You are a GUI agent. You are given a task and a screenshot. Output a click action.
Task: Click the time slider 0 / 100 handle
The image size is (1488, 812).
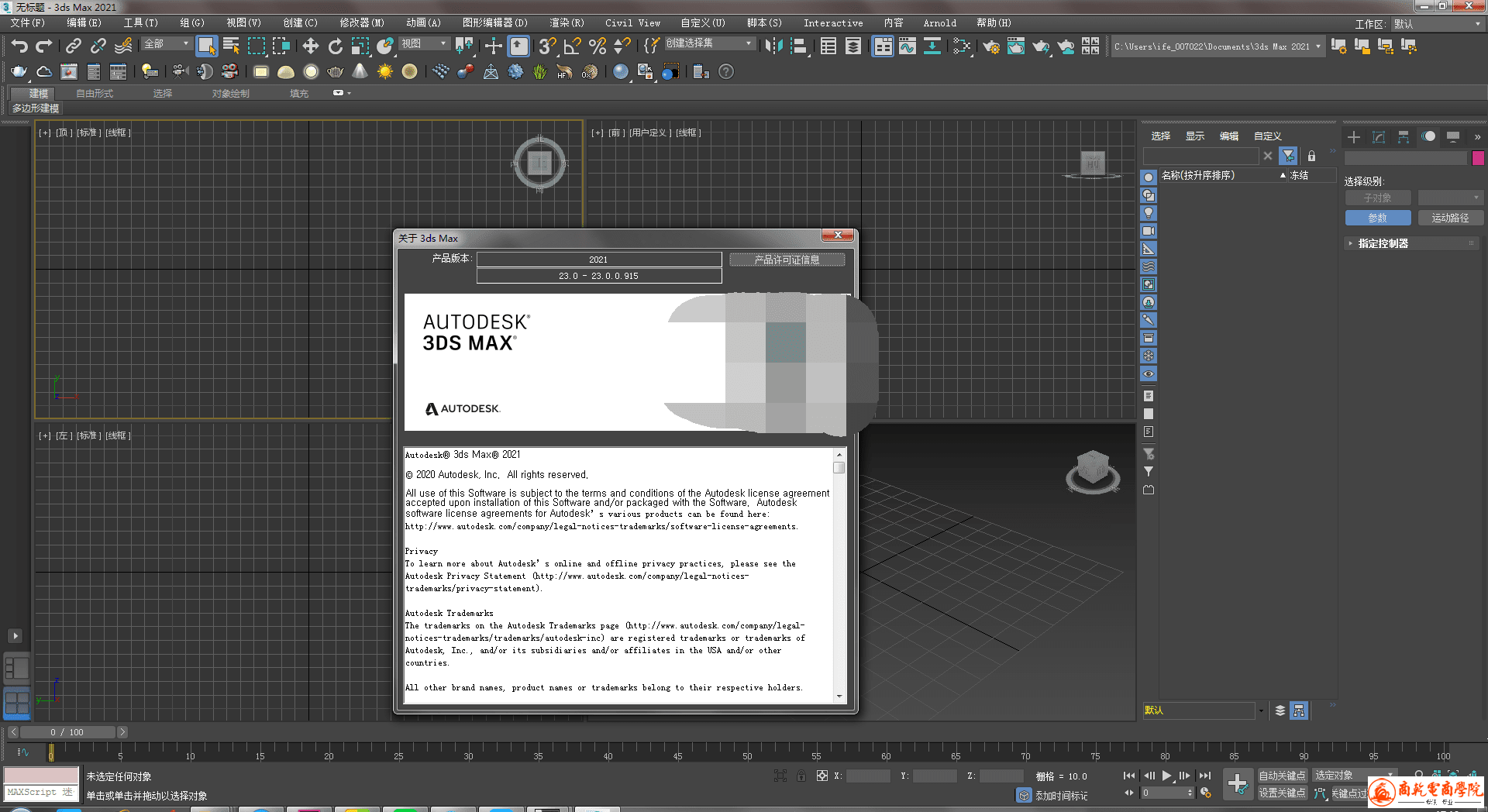point(67,732)
